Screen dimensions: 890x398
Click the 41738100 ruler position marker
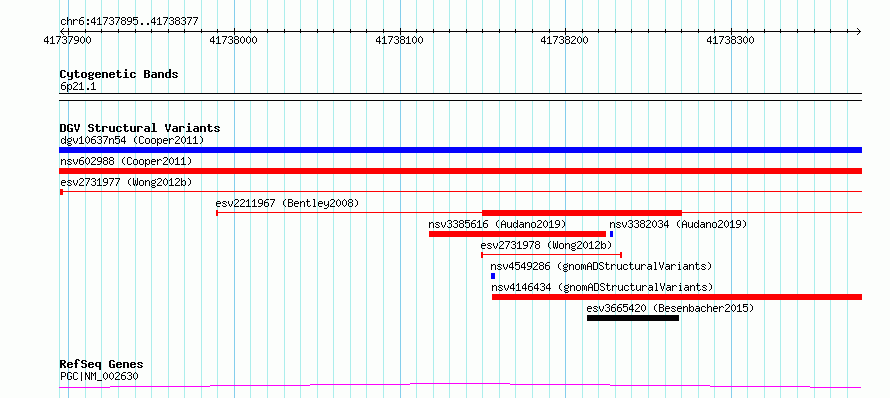point(400,40)
